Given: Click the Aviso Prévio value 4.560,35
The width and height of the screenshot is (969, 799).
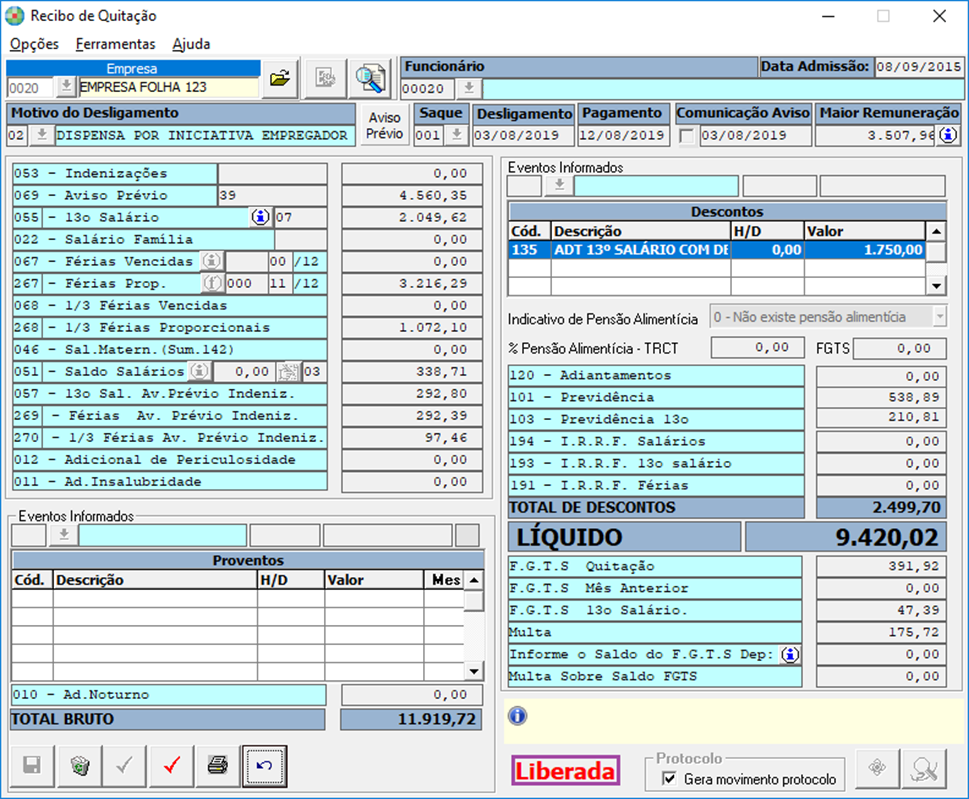Looking at the screenshot, I should 412,195.
